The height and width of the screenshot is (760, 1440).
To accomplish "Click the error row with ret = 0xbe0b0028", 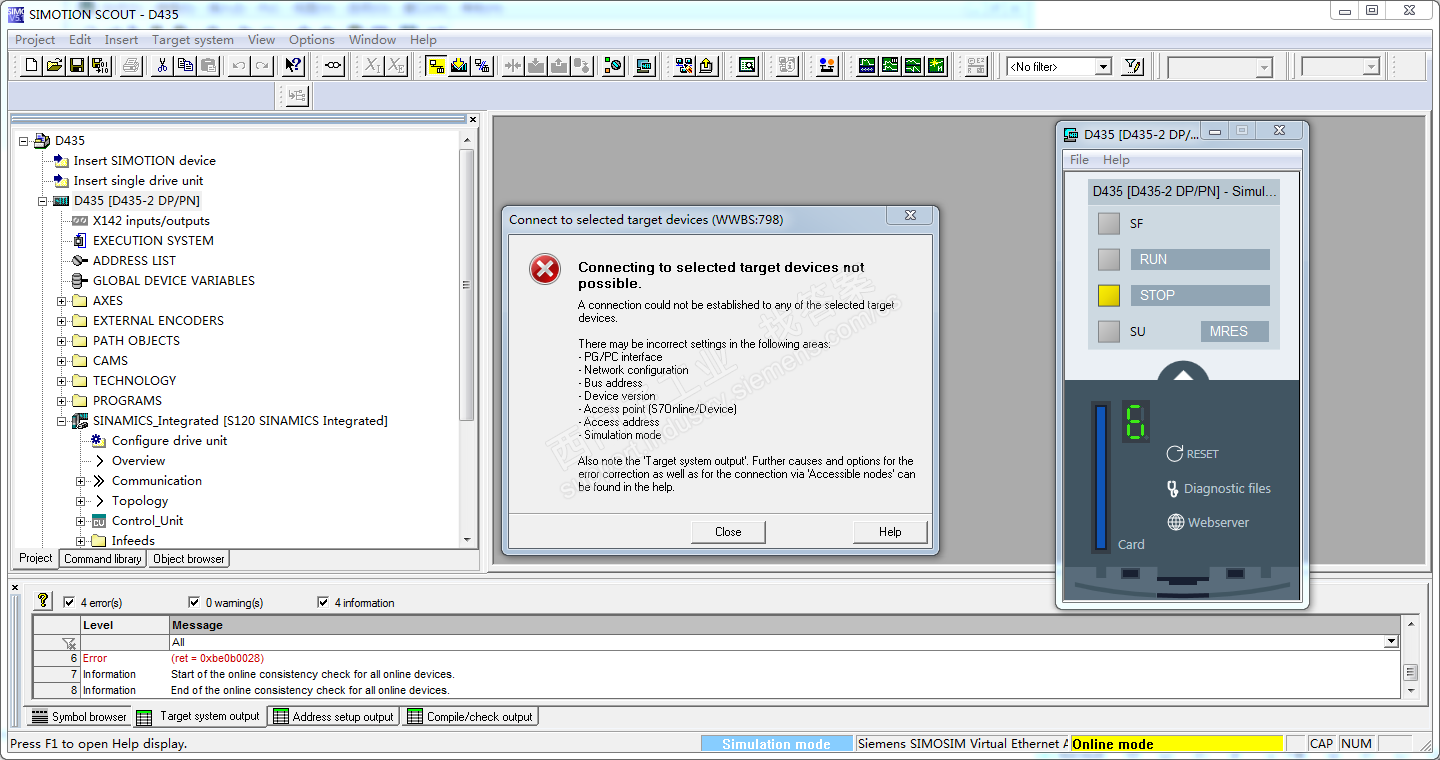I will (x=716, y=658).
